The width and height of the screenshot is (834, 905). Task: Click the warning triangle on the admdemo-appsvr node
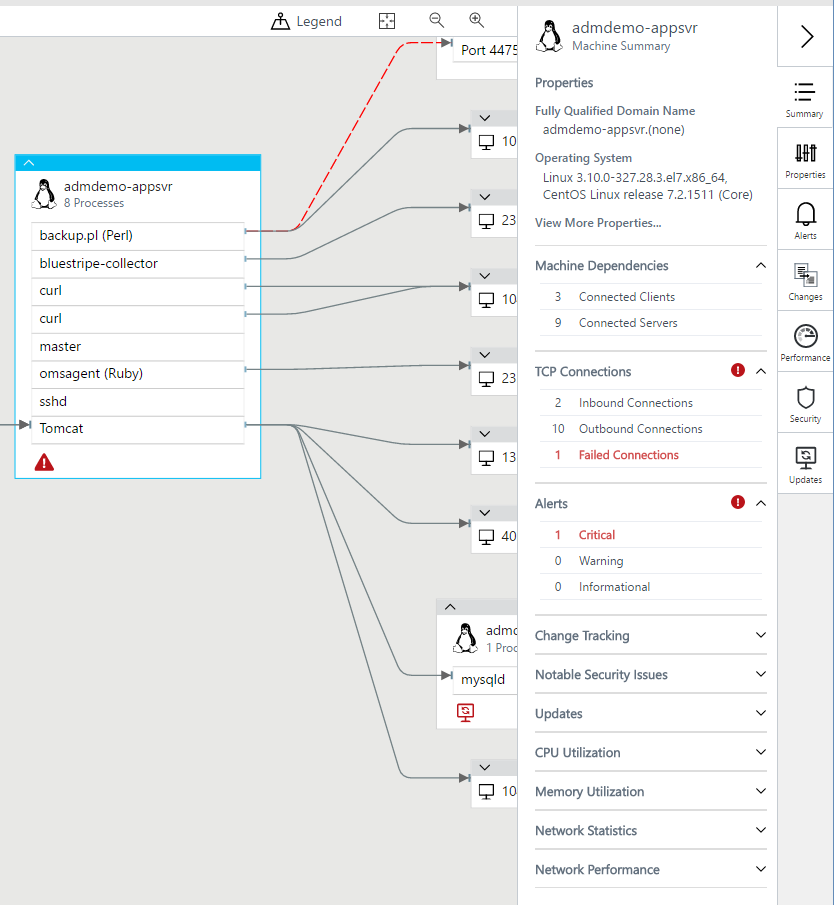coord(43,462)
